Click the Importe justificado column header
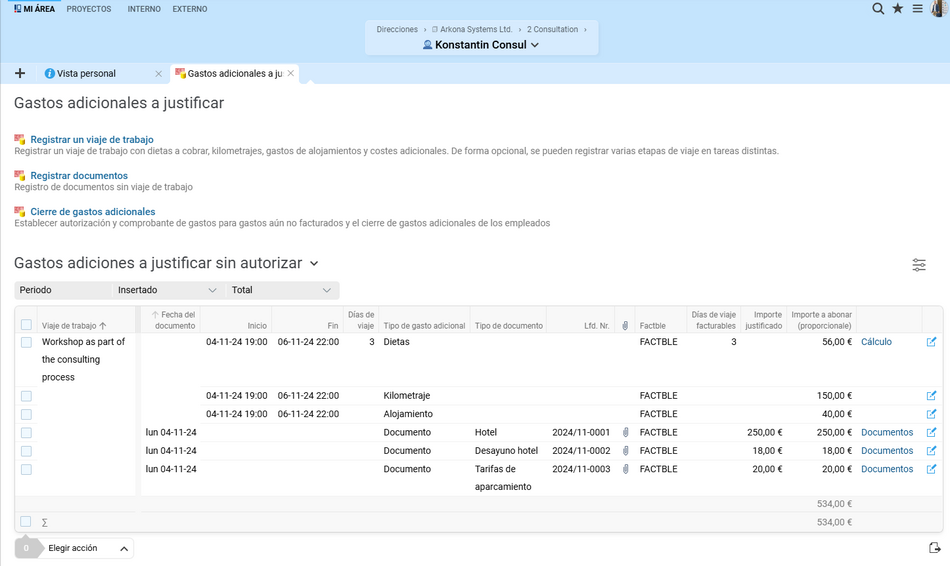The height and width of the screenshot is (566, 950). coord(763,320)
